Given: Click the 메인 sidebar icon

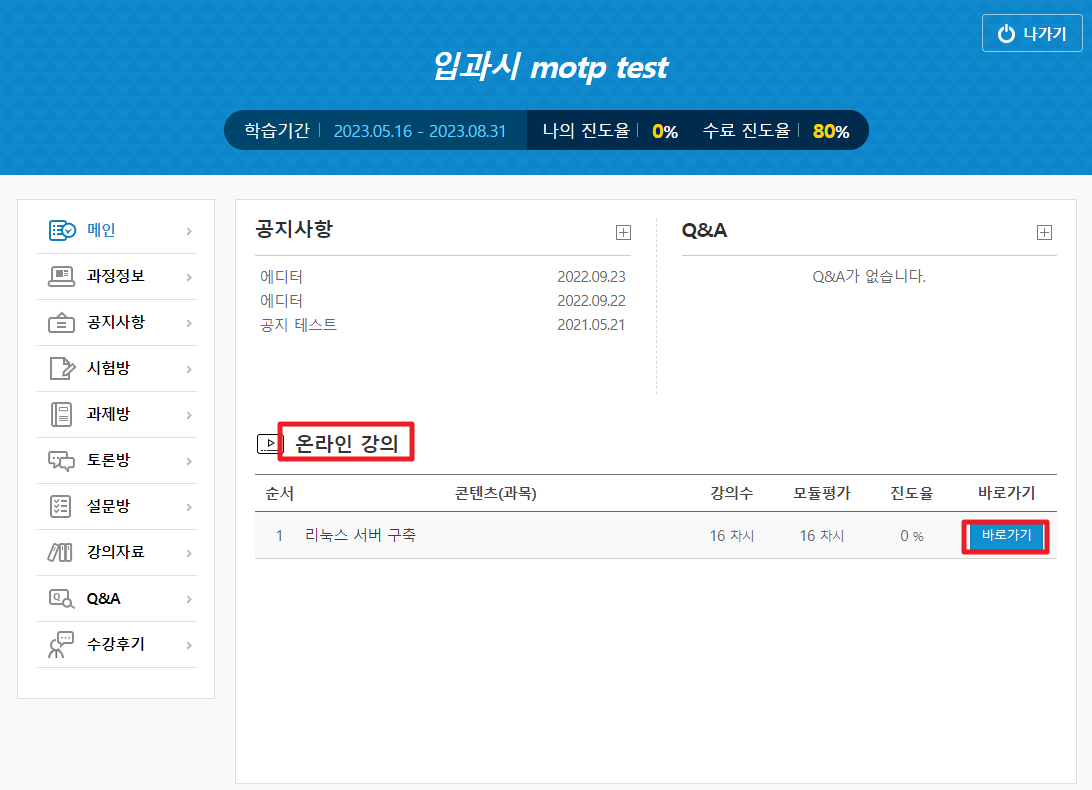Looking at the screenshot, I should [x=62, y=230].
